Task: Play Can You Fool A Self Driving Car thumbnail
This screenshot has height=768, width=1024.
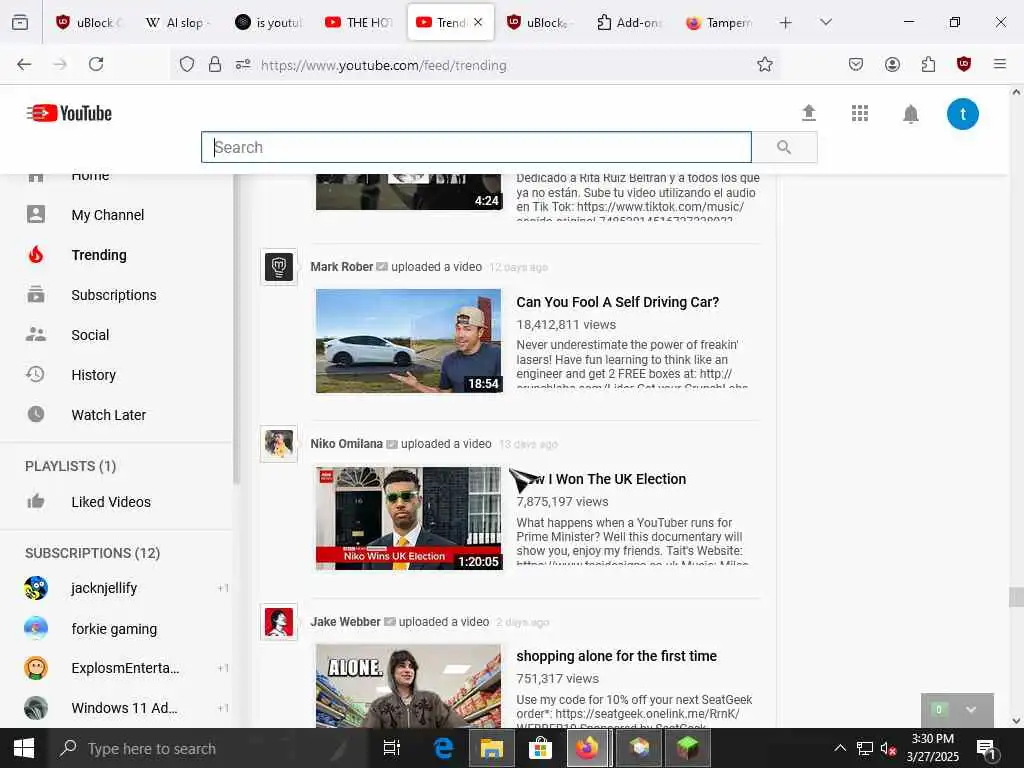Action: coord(409,341)
